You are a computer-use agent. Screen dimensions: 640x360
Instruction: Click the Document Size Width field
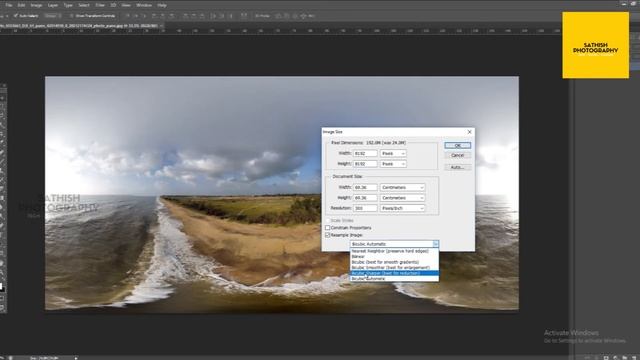tap(365, 187)
